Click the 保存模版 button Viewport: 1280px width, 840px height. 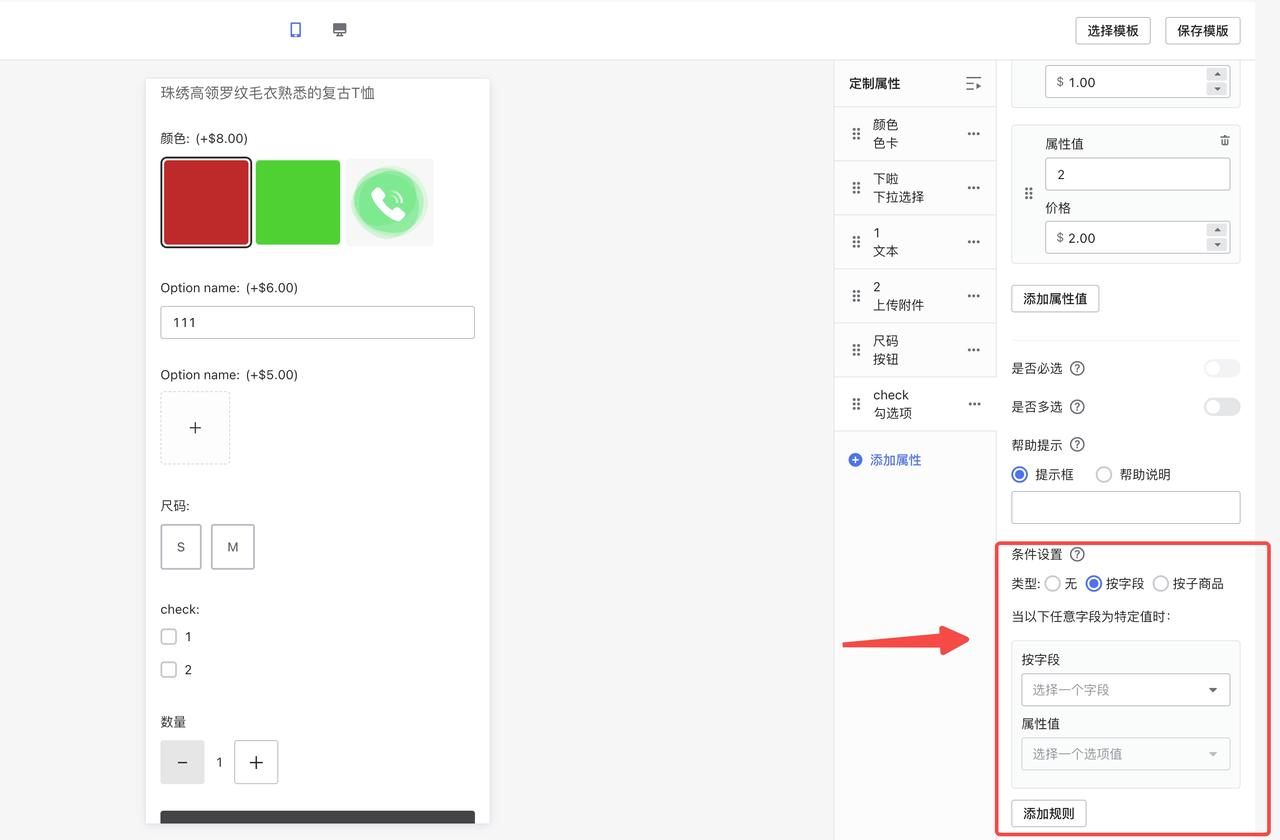(x=1203, y=31)
